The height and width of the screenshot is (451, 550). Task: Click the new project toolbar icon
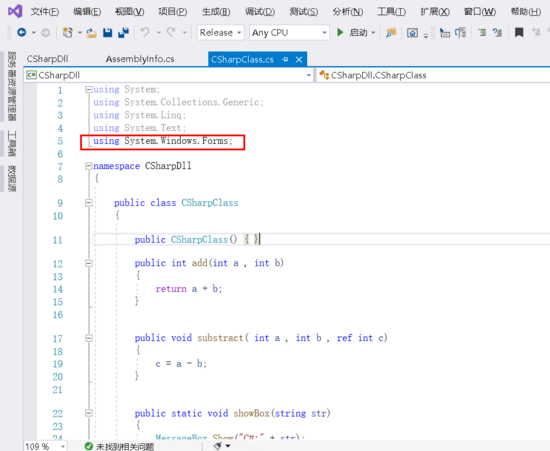(x=67, y=33)
